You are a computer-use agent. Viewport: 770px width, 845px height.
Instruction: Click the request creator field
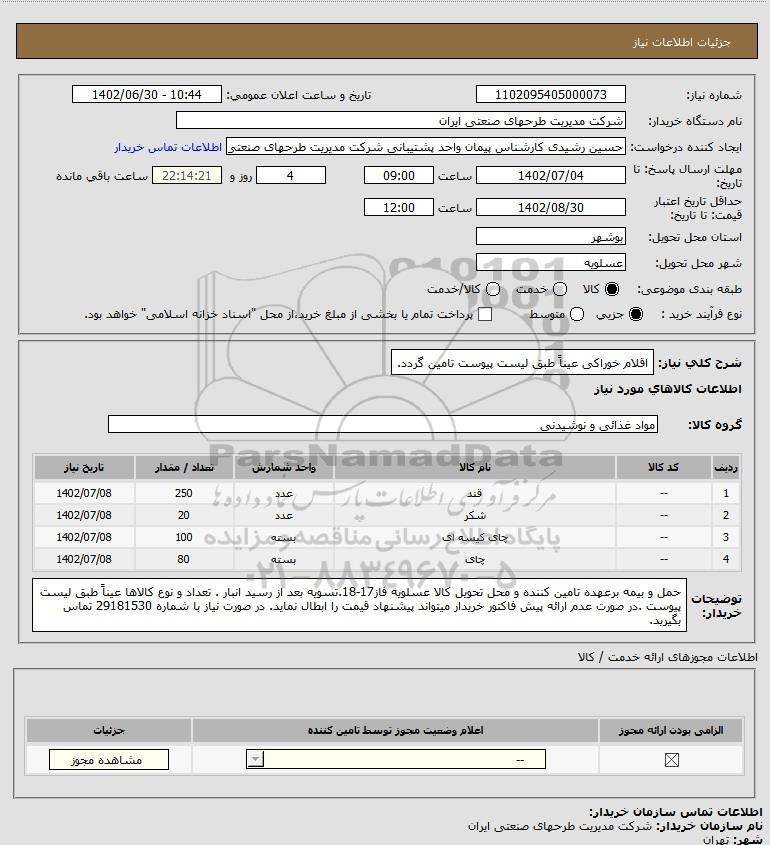tap(426, 147)
